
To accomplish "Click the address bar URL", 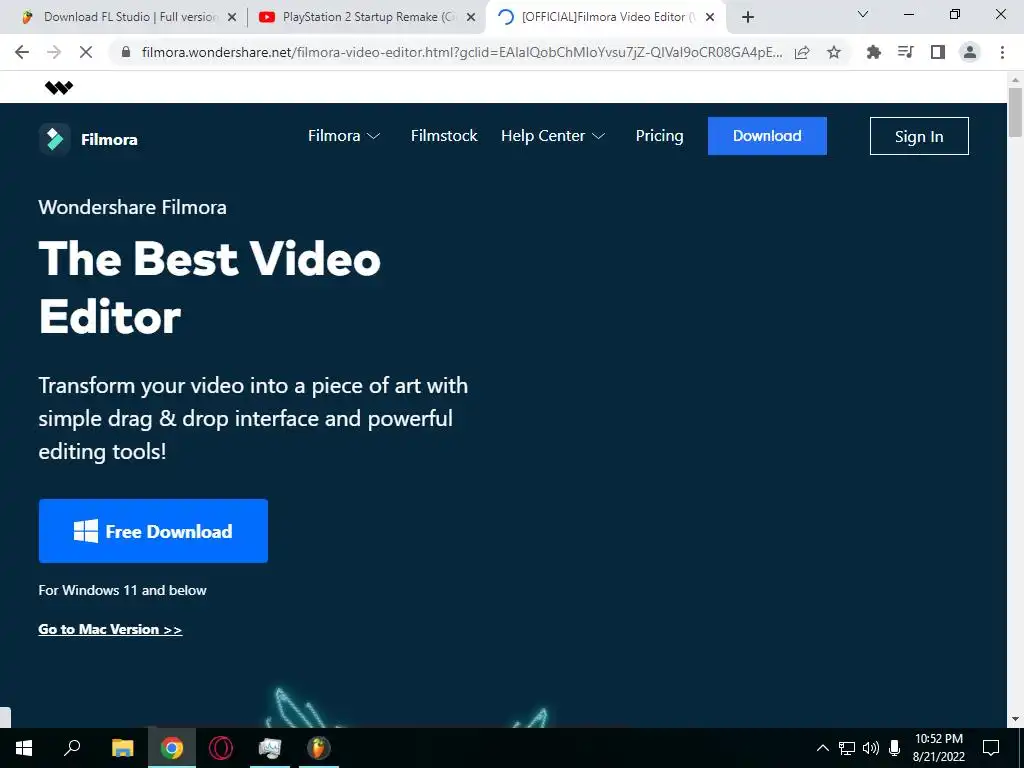I will (461, 52).
